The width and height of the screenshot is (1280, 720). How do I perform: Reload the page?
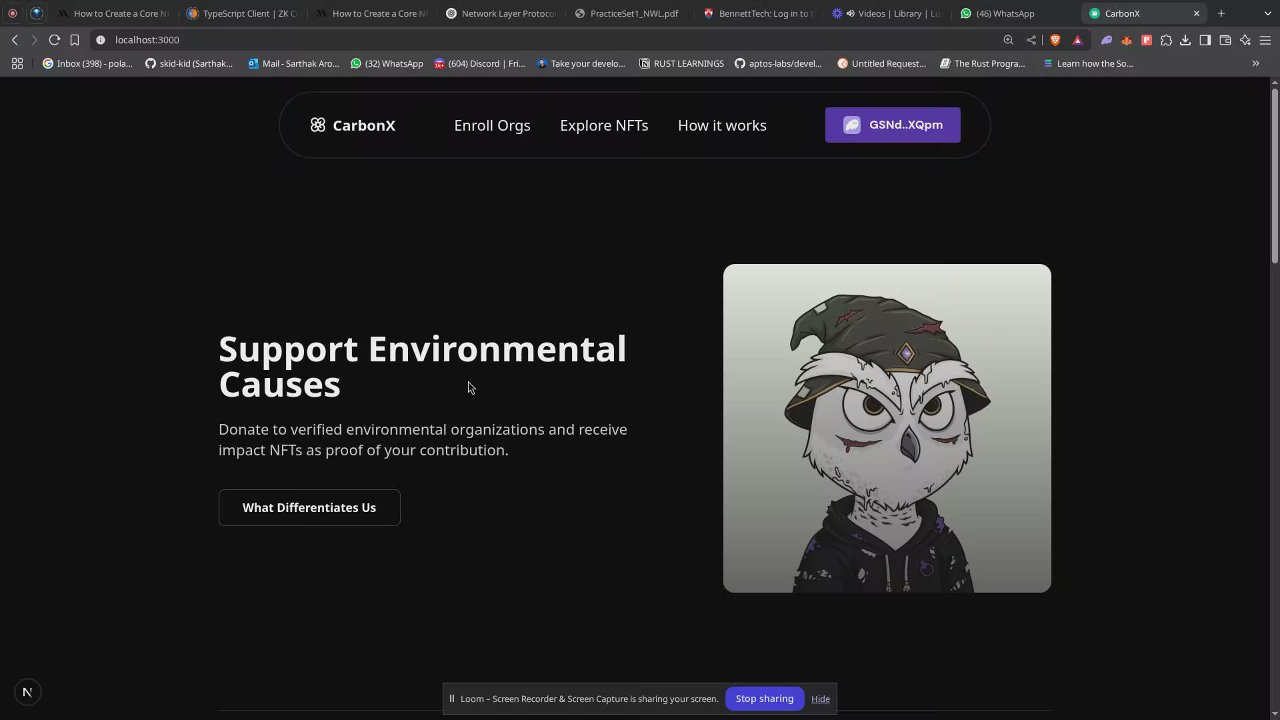(54, 40)
